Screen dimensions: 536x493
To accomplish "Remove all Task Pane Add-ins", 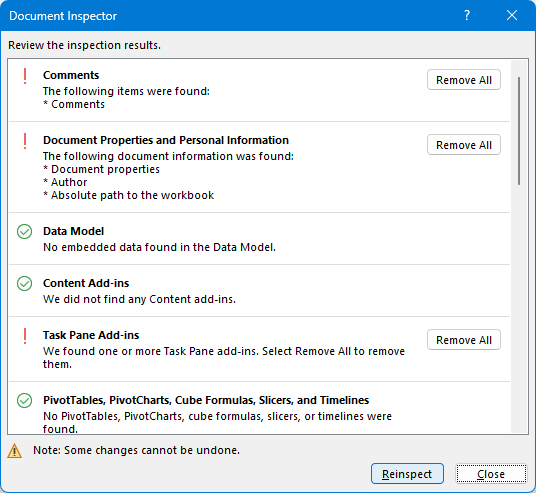I will (x=464, y=340).
